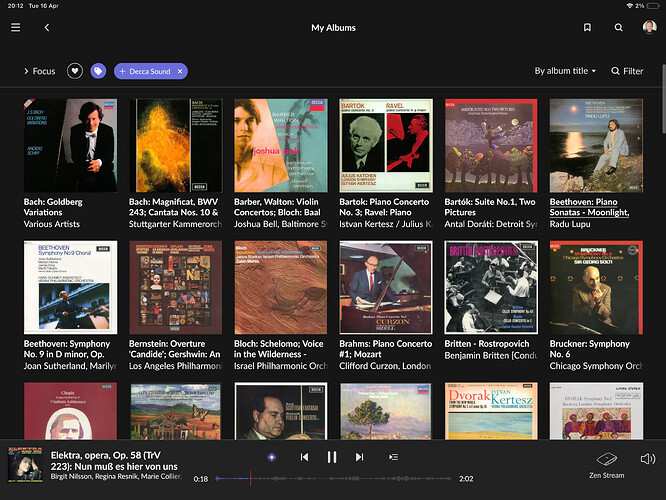Select the Zen Stream audio zone
The image size is (666, 500).
click(x=606, y=464)
